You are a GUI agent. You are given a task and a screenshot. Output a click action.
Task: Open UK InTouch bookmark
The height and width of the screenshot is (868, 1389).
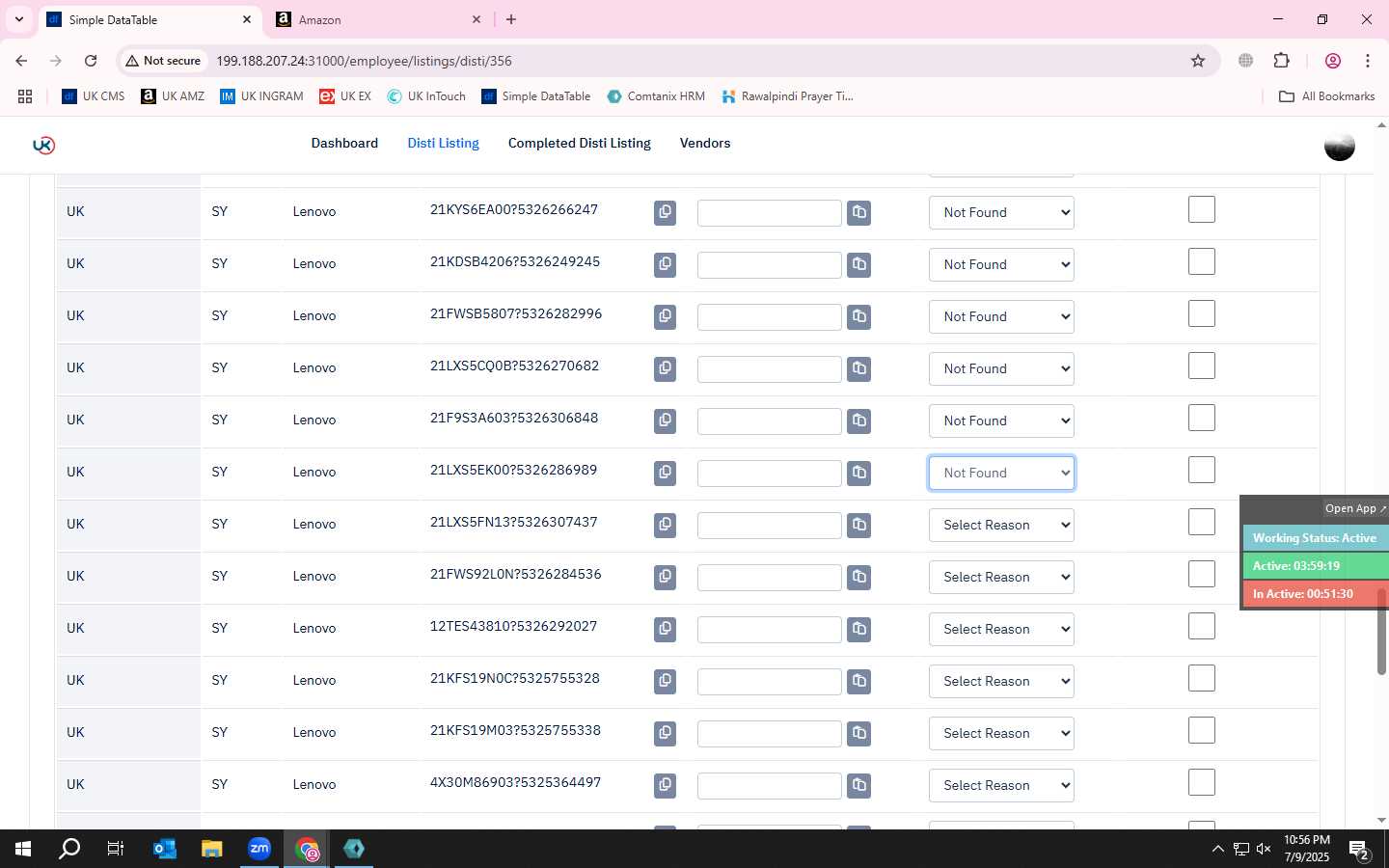point(426,96)
